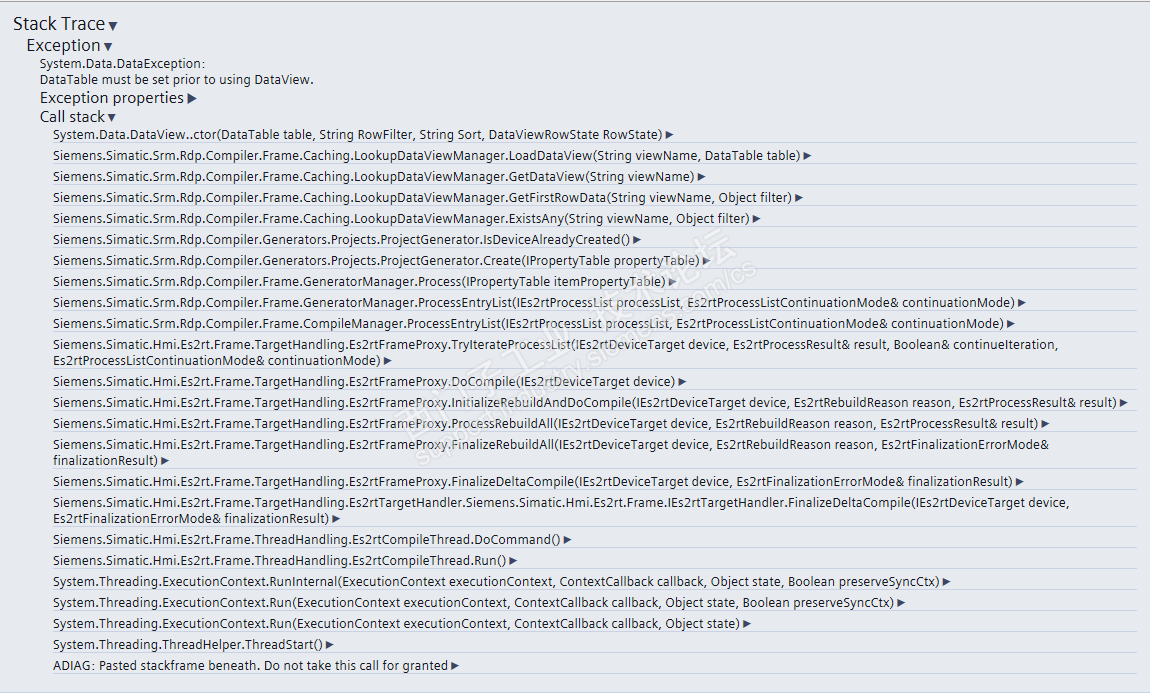Select the FinalizeDeltaCompile Es2rtFrameProxy frame row
1150x693 pixels.
coord(532,482)
